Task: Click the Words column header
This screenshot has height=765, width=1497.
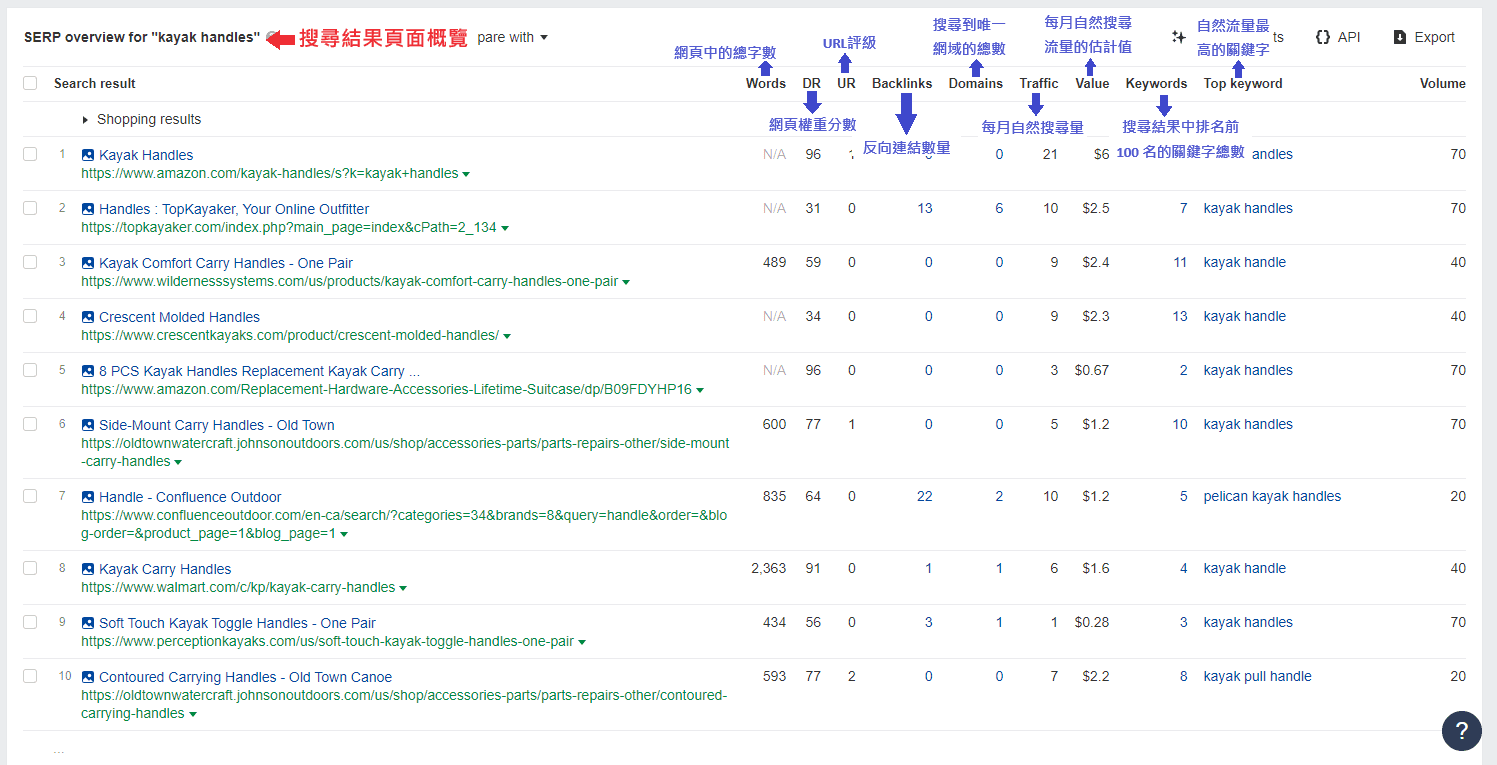Action: pos(766,83)
